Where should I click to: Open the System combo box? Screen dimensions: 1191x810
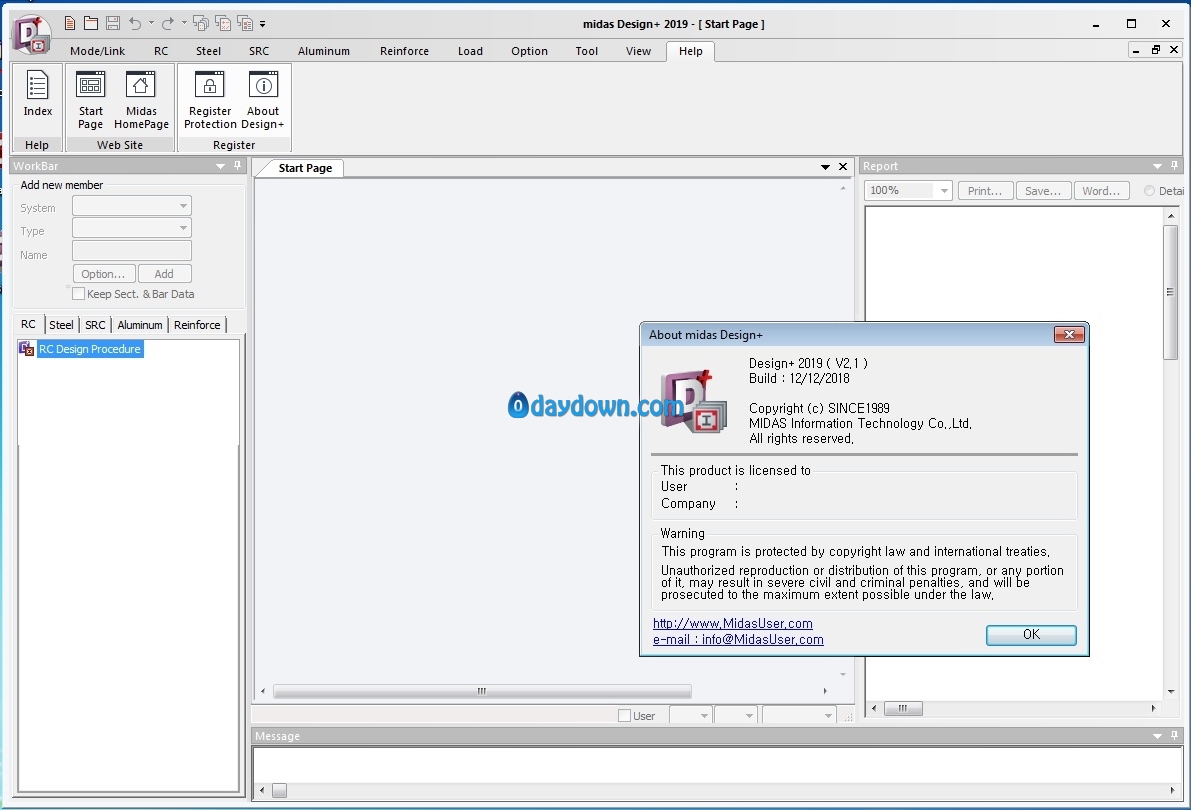(131, 206)
